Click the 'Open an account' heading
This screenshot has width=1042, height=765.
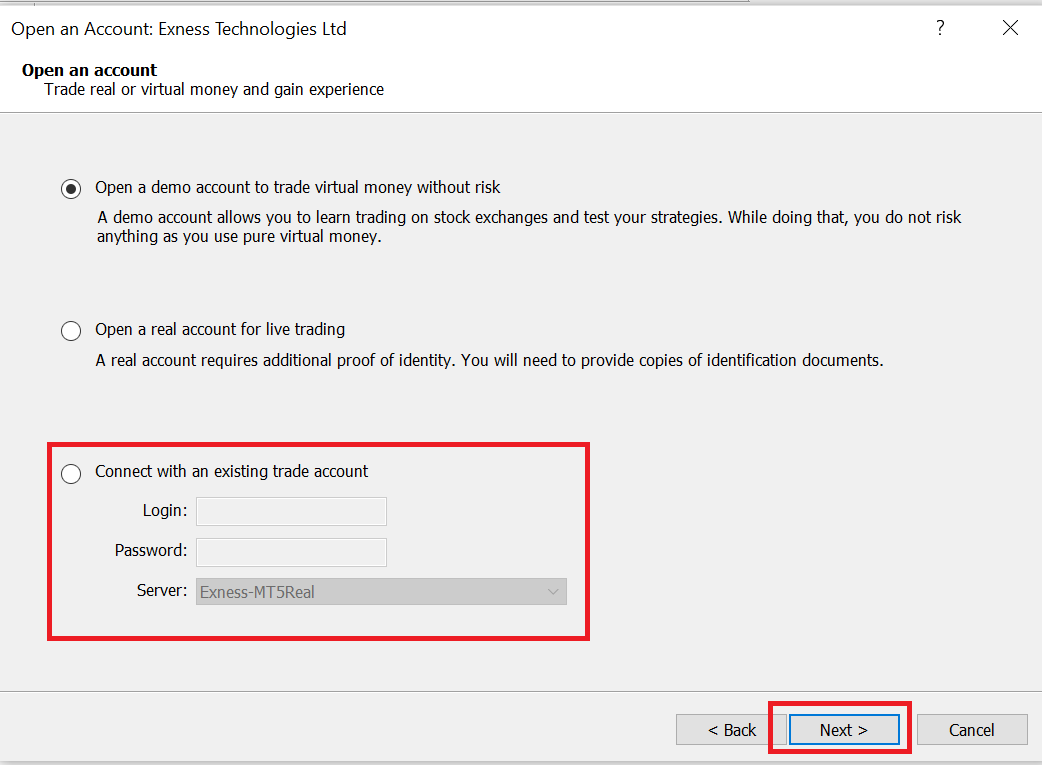90,70
